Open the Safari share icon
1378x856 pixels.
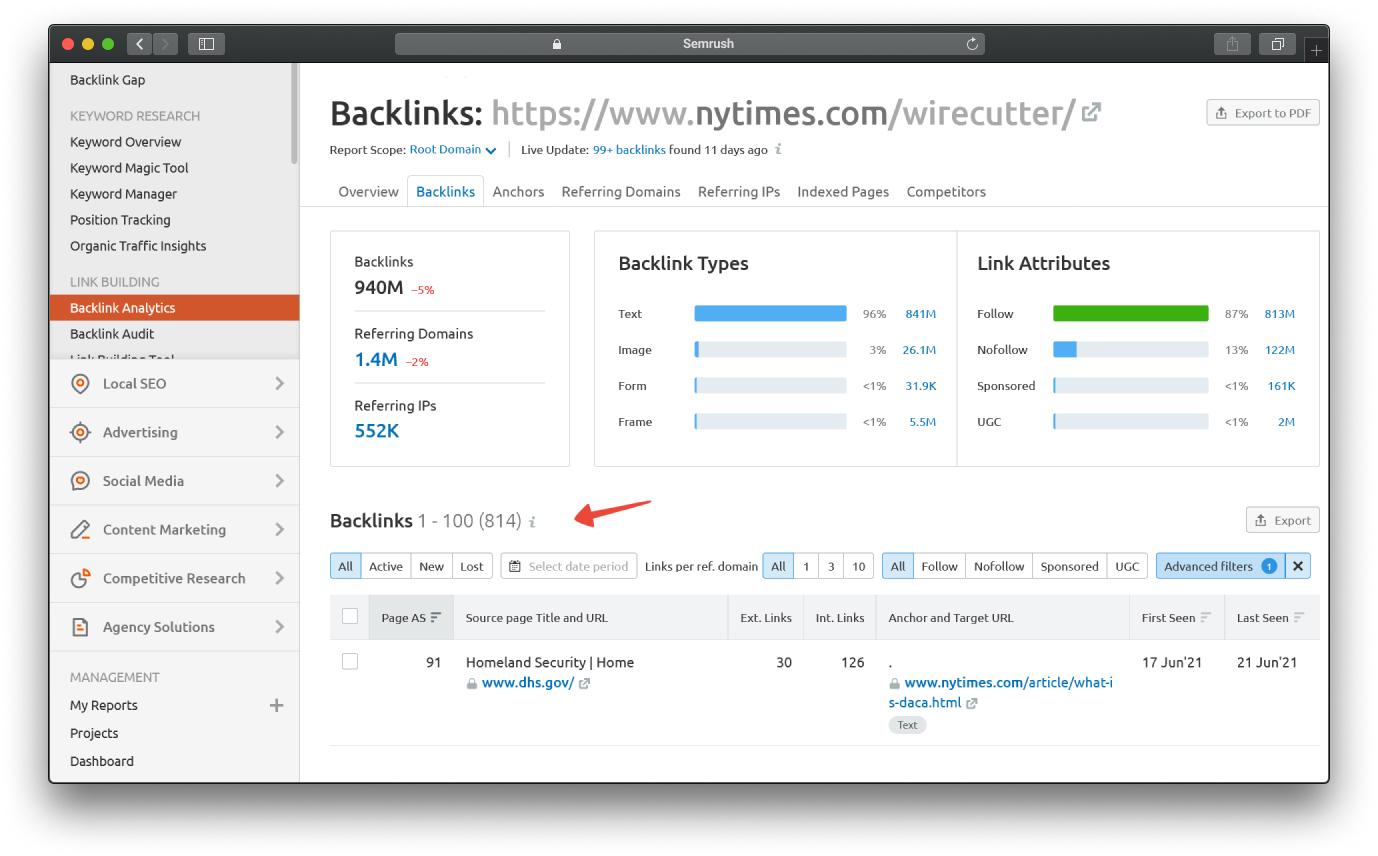point(1232,44)
